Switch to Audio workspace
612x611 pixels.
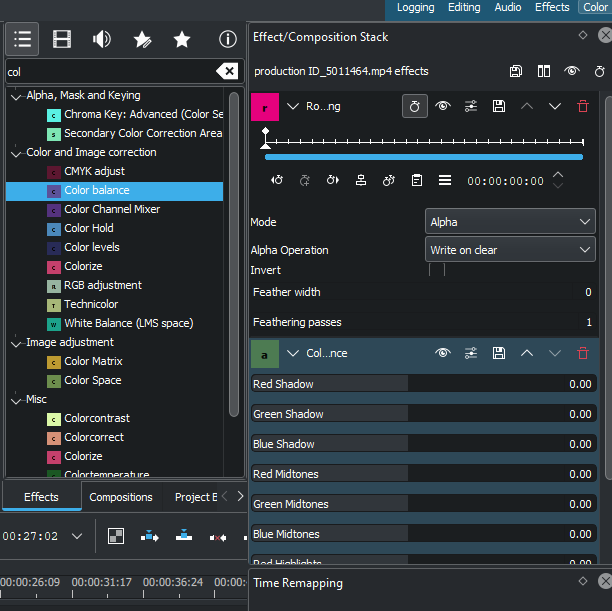(508, 7)
